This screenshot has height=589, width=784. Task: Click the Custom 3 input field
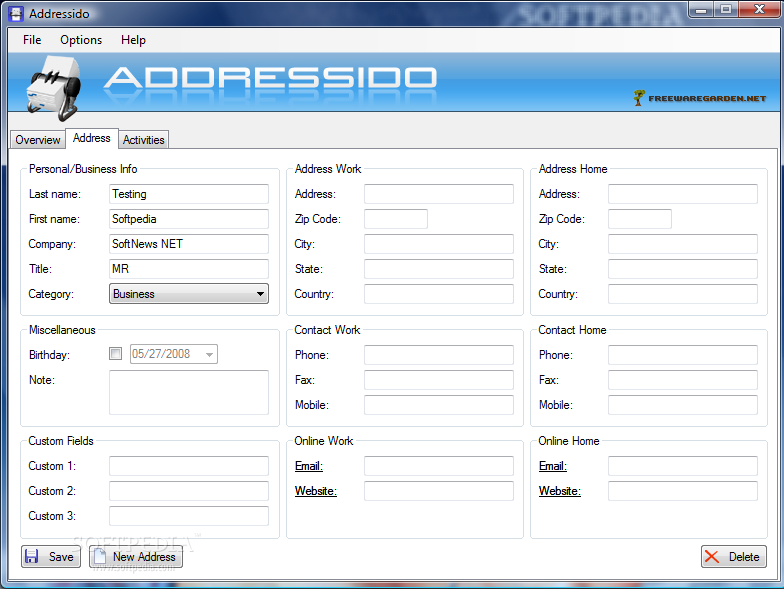188,516
